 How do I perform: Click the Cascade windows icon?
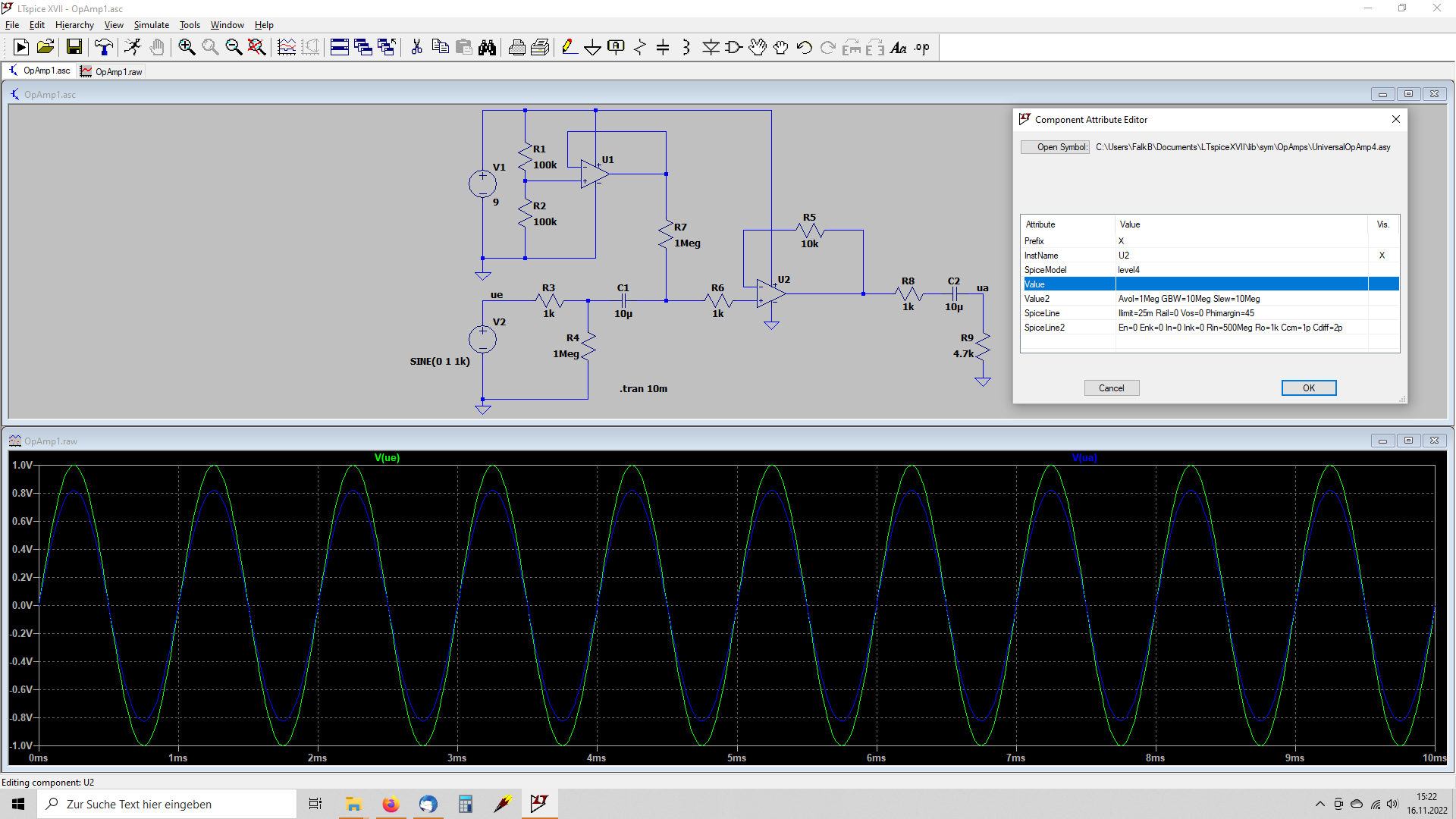click(363, 48)
